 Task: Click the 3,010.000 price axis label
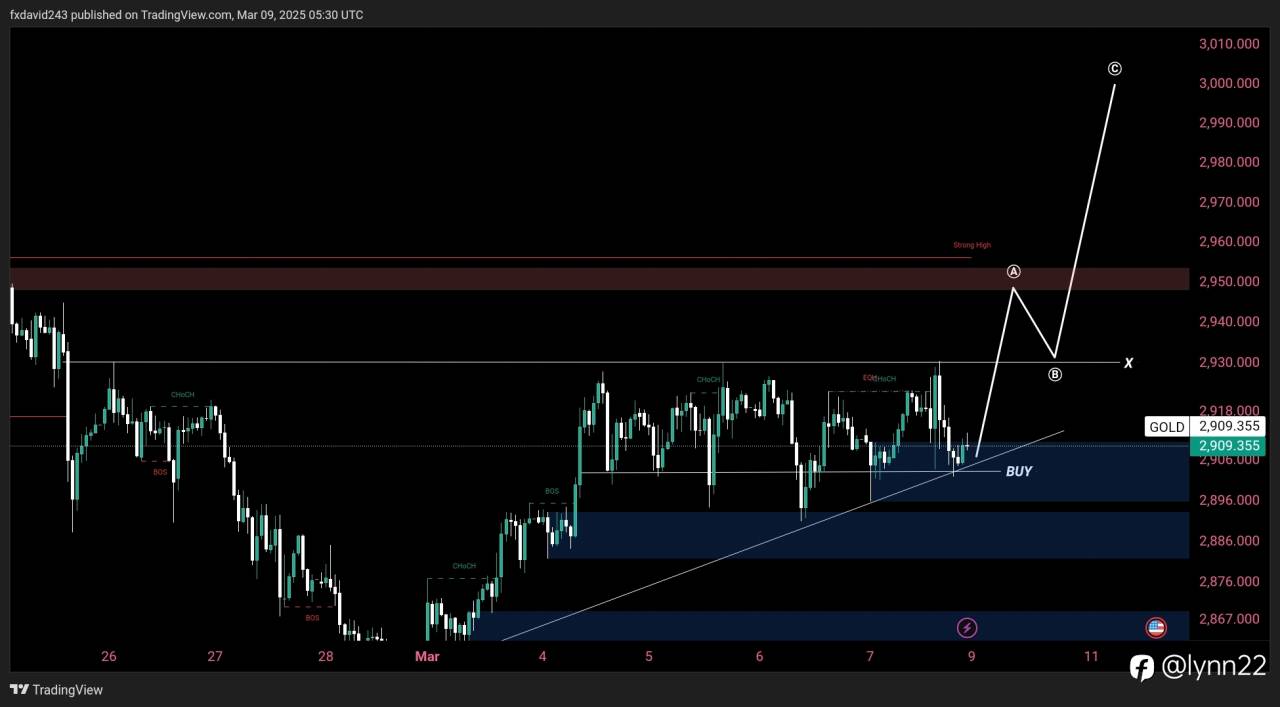coord(1228,44)
